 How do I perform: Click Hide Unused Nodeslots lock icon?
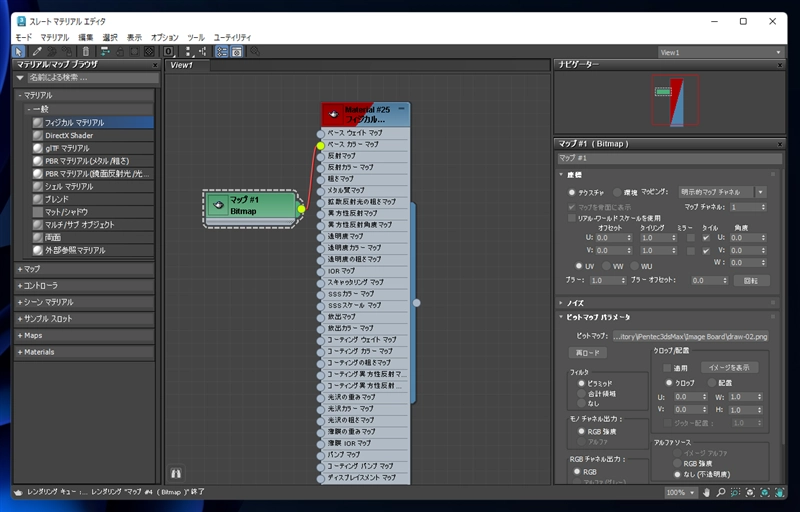pyautogui.click(x=119, y=52)
